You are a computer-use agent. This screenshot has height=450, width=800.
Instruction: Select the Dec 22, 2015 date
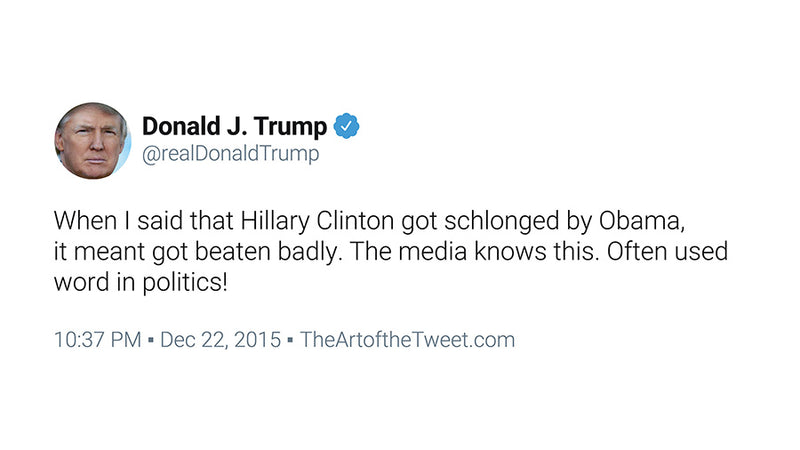(217, 339)
